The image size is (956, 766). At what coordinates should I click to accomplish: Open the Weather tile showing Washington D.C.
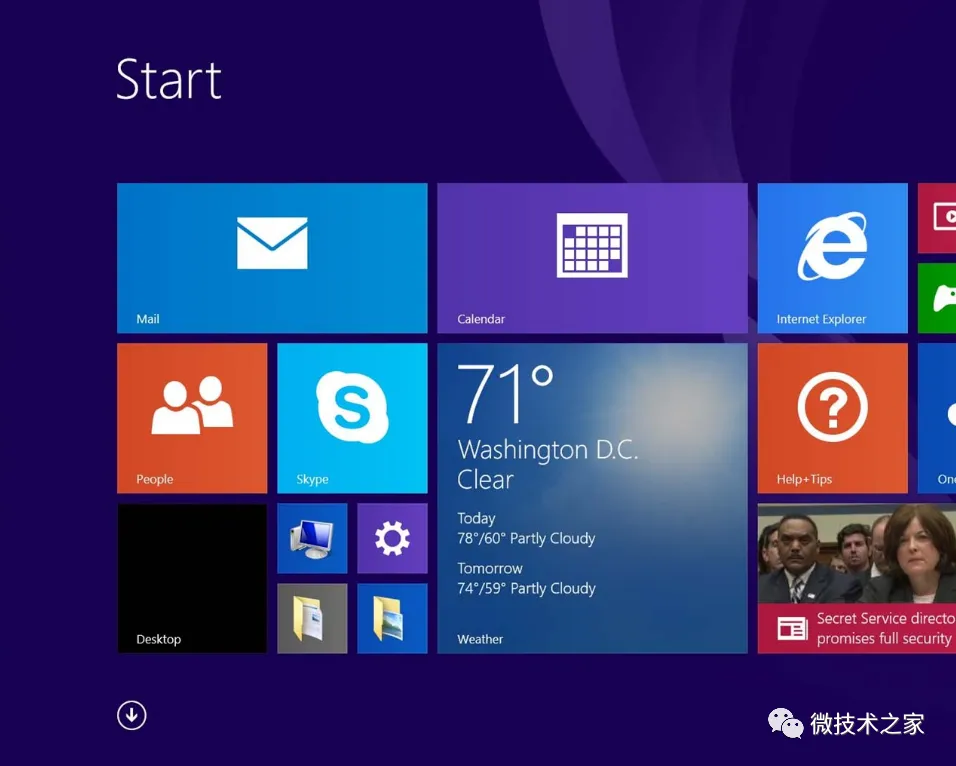tap(592, 498)
